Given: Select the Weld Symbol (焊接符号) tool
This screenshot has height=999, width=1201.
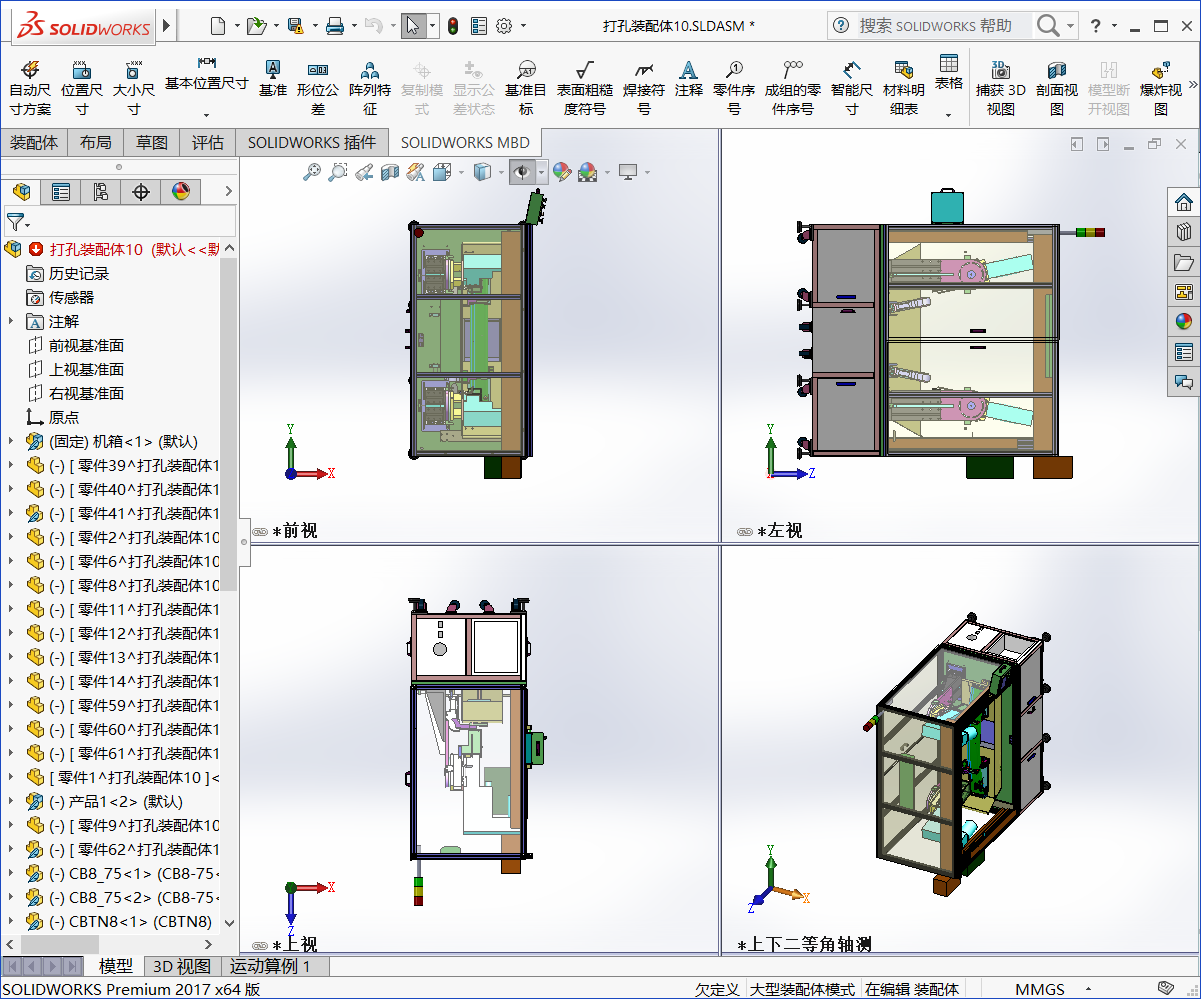Looking at the screenshot, I should coord(644,86).
